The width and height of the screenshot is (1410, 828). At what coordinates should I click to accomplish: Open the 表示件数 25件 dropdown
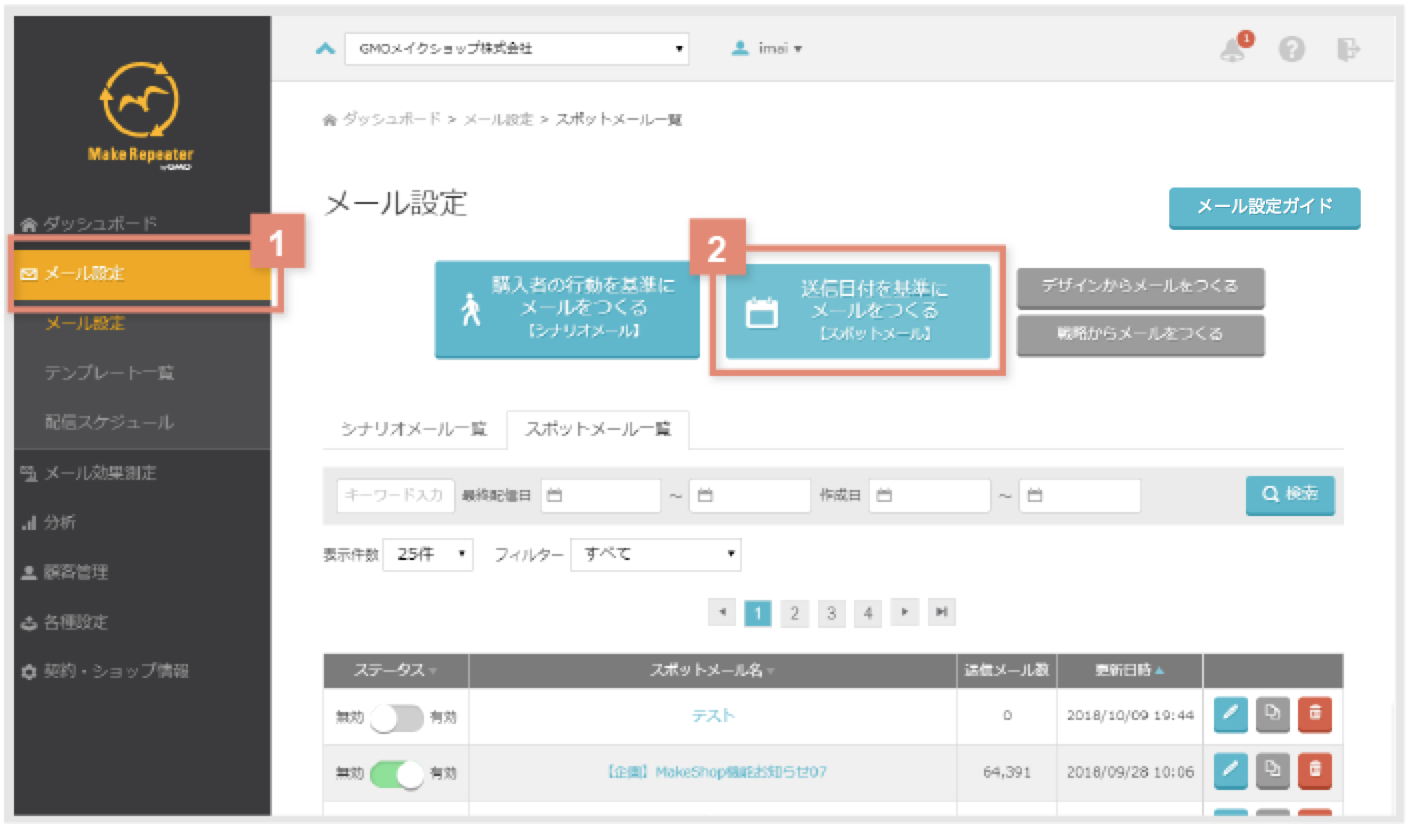pos(428,554)
